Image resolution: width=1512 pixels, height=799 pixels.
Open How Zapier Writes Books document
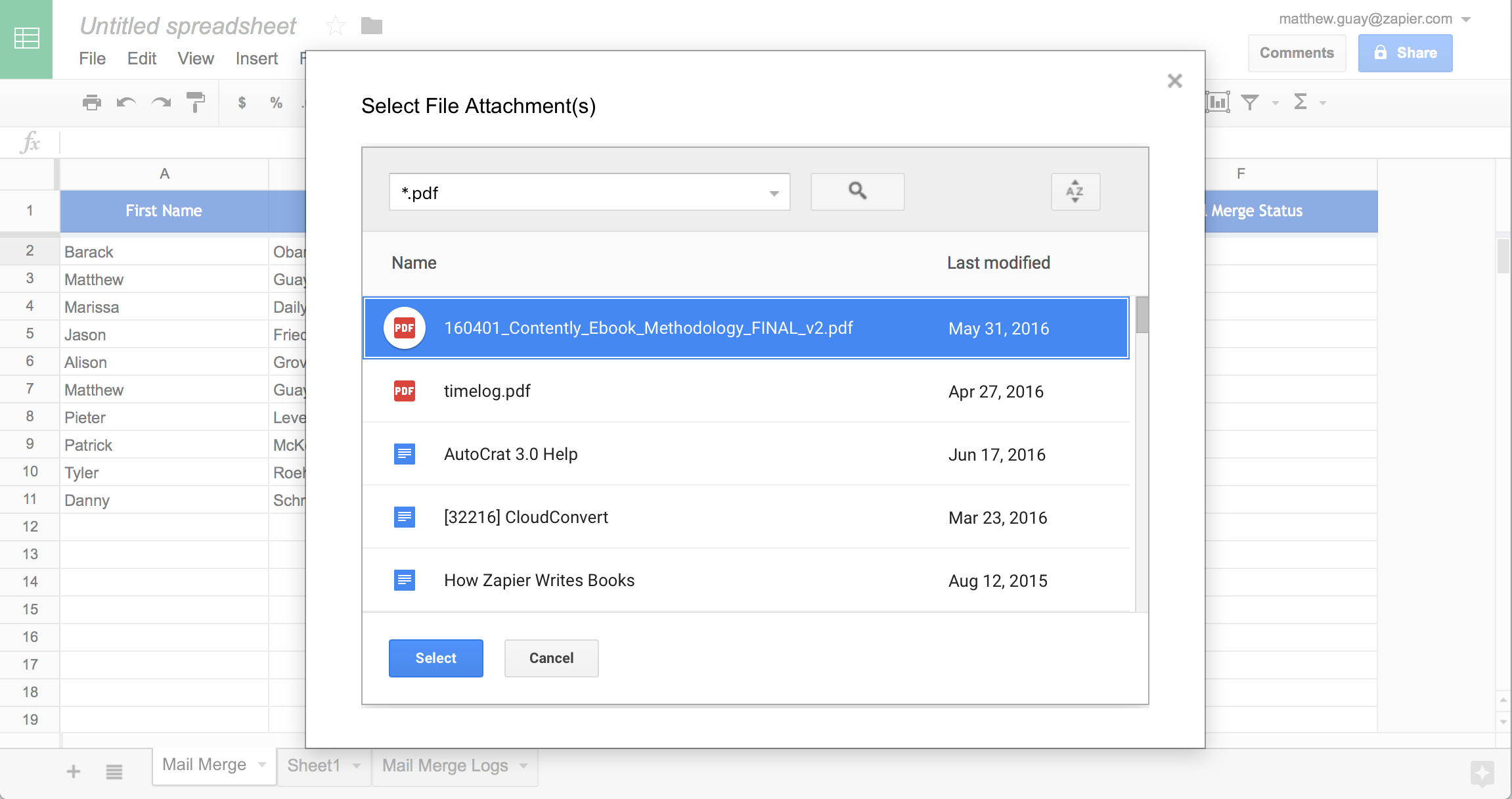pos(540,581)
